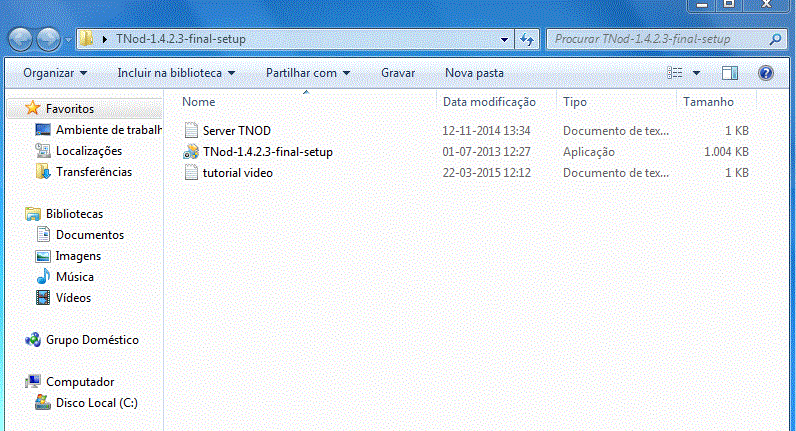Select the tutorial video file name
The width and height of the screenshot is (796, 431).
pos(238,173)
